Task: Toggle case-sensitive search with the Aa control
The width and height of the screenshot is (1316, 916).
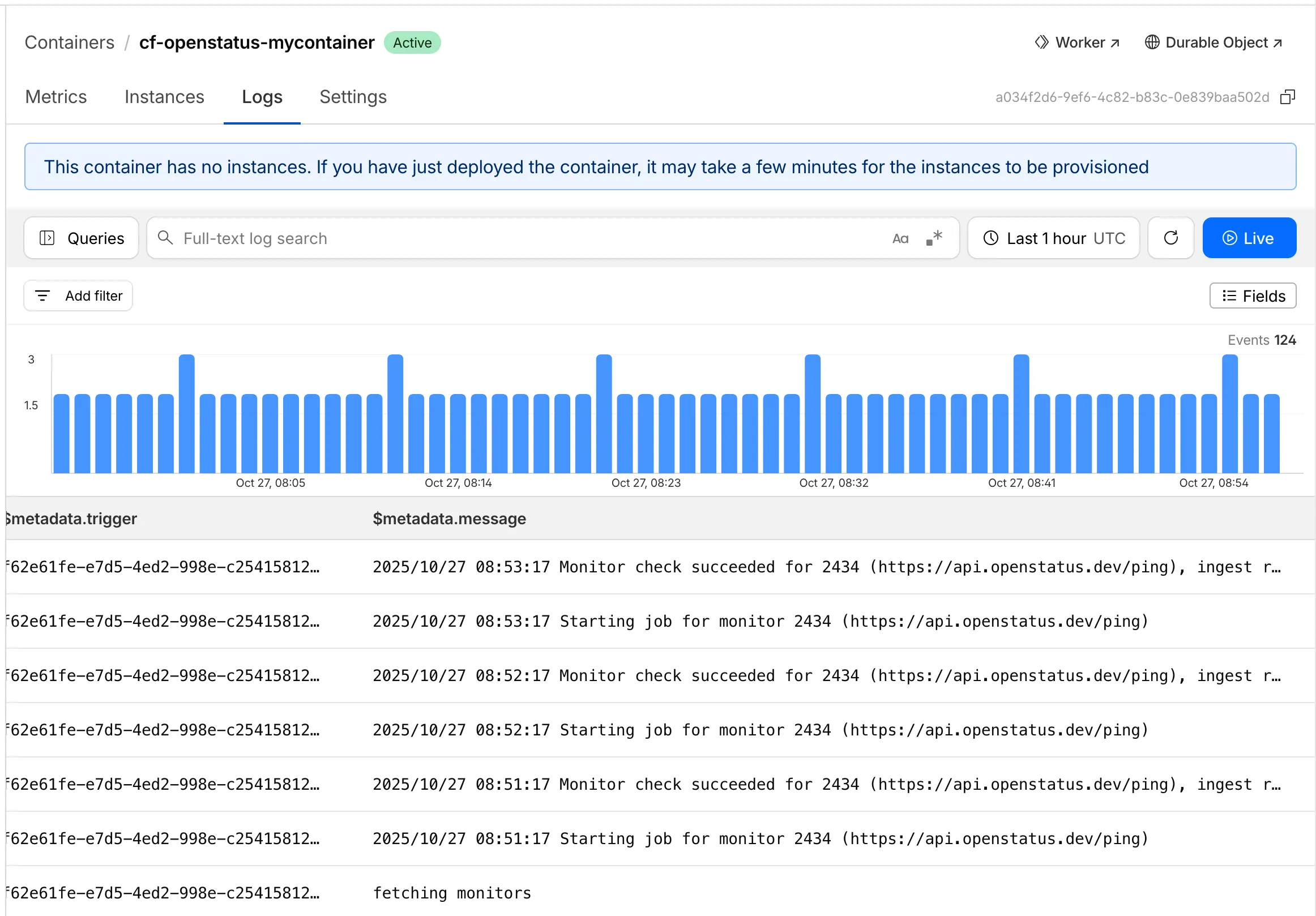Action: (x=900, y=238)
